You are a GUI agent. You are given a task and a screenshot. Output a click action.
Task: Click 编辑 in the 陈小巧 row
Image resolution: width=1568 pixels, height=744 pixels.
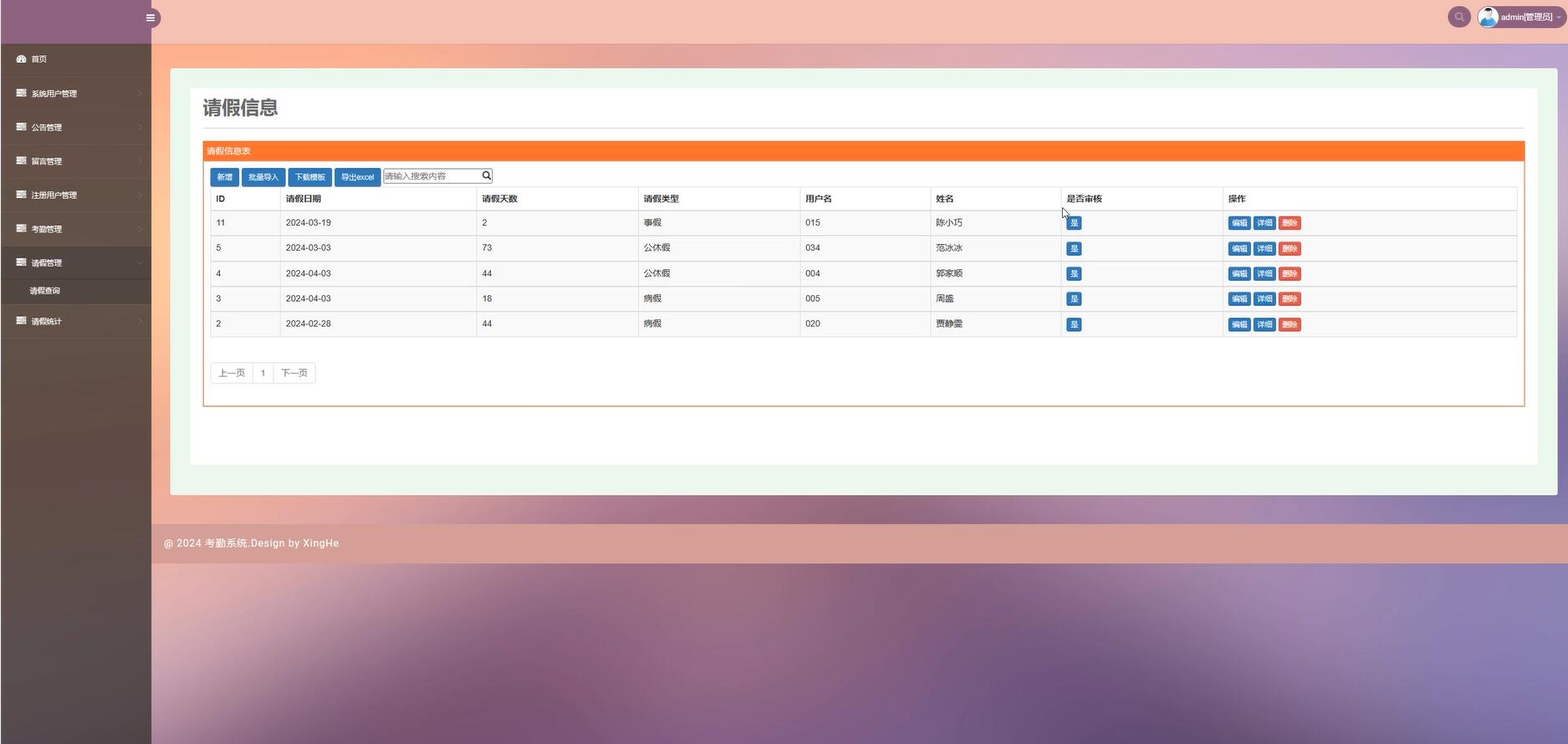[x=1239, y=223]
